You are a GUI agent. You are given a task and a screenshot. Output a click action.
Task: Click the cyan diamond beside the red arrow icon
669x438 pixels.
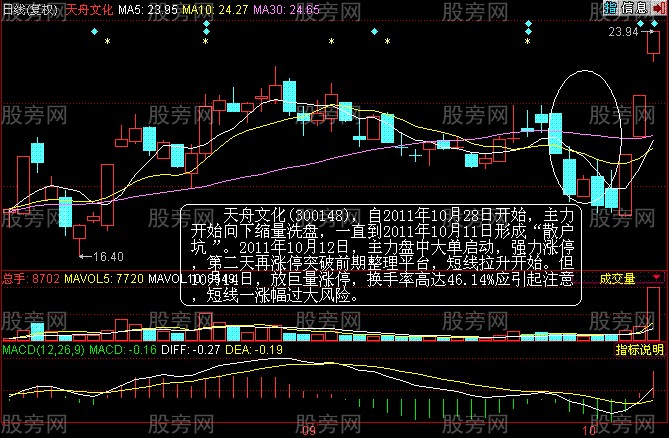654,23
